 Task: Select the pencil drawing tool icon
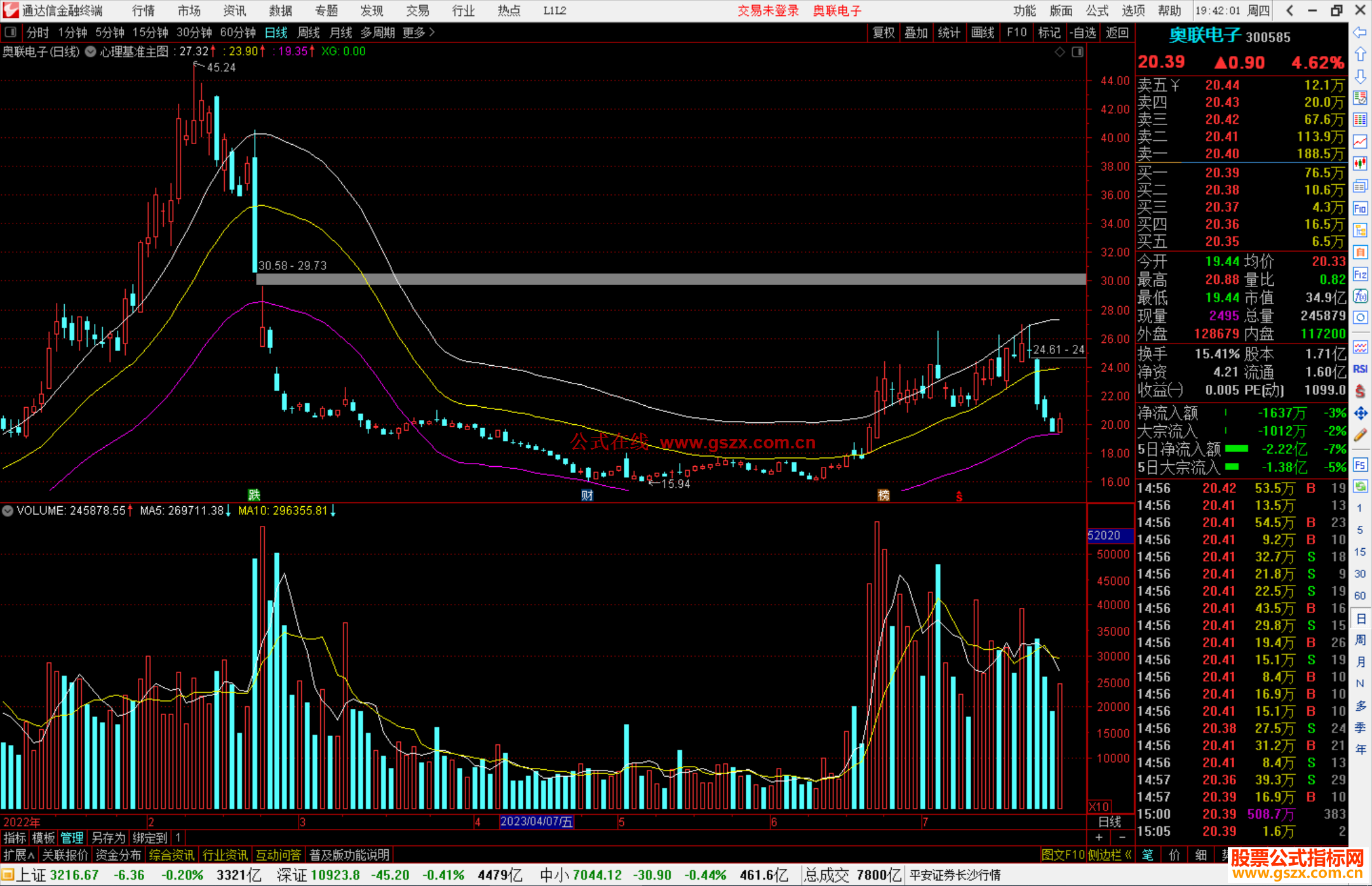click(1360, 435)
